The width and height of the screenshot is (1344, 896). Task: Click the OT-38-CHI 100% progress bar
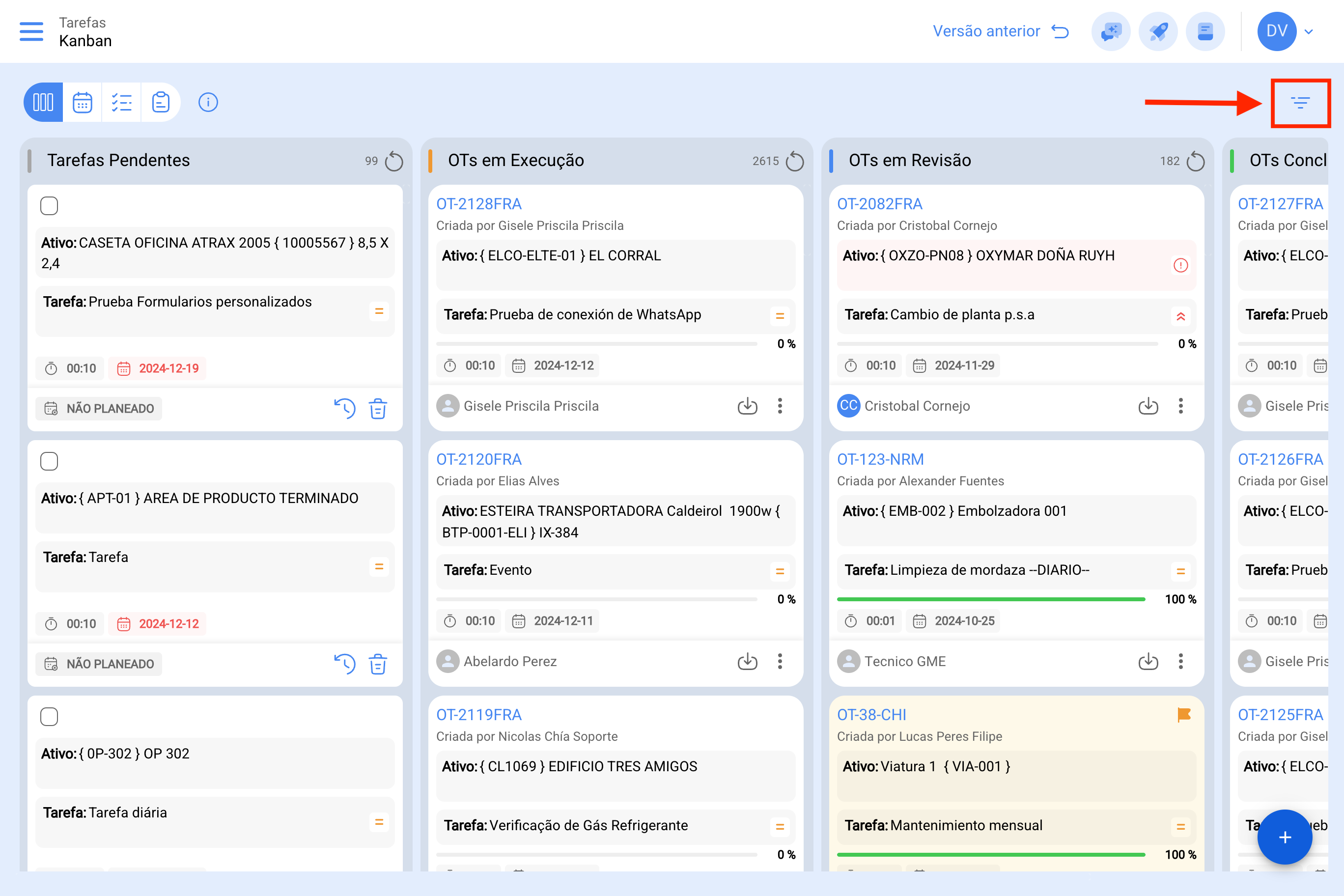click(x=991, y=855)
